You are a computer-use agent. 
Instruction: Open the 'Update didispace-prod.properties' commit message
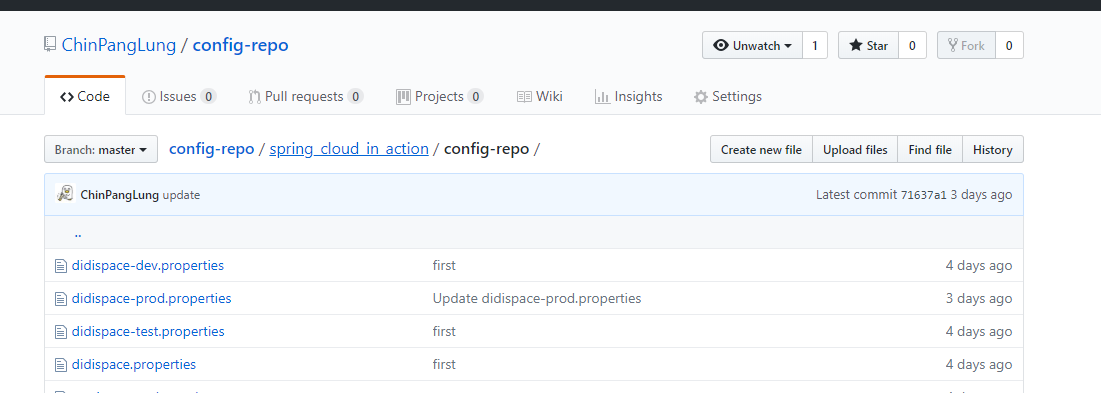(x=537, y=298)
